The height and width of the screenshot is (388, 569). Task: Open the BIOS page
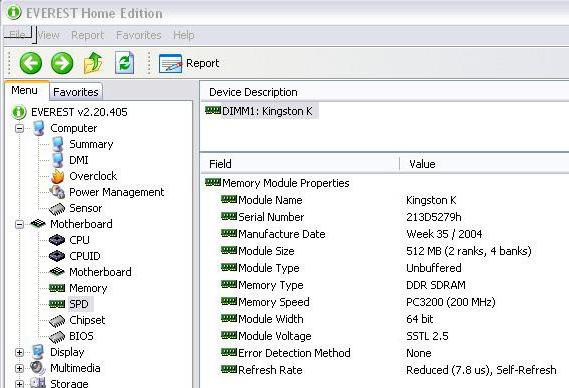[x=81, y=336]
